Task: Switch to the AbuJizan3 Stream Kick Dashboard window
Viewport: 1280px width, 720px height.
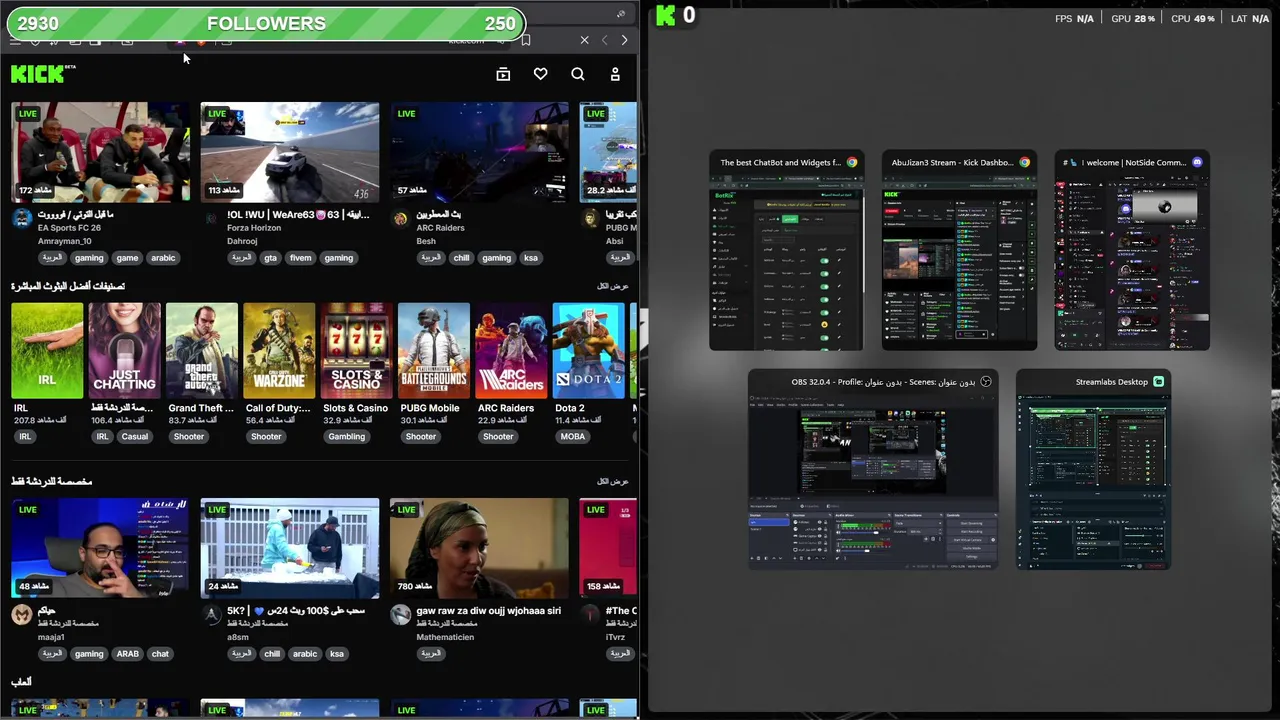Action: [x=959, y=251]
